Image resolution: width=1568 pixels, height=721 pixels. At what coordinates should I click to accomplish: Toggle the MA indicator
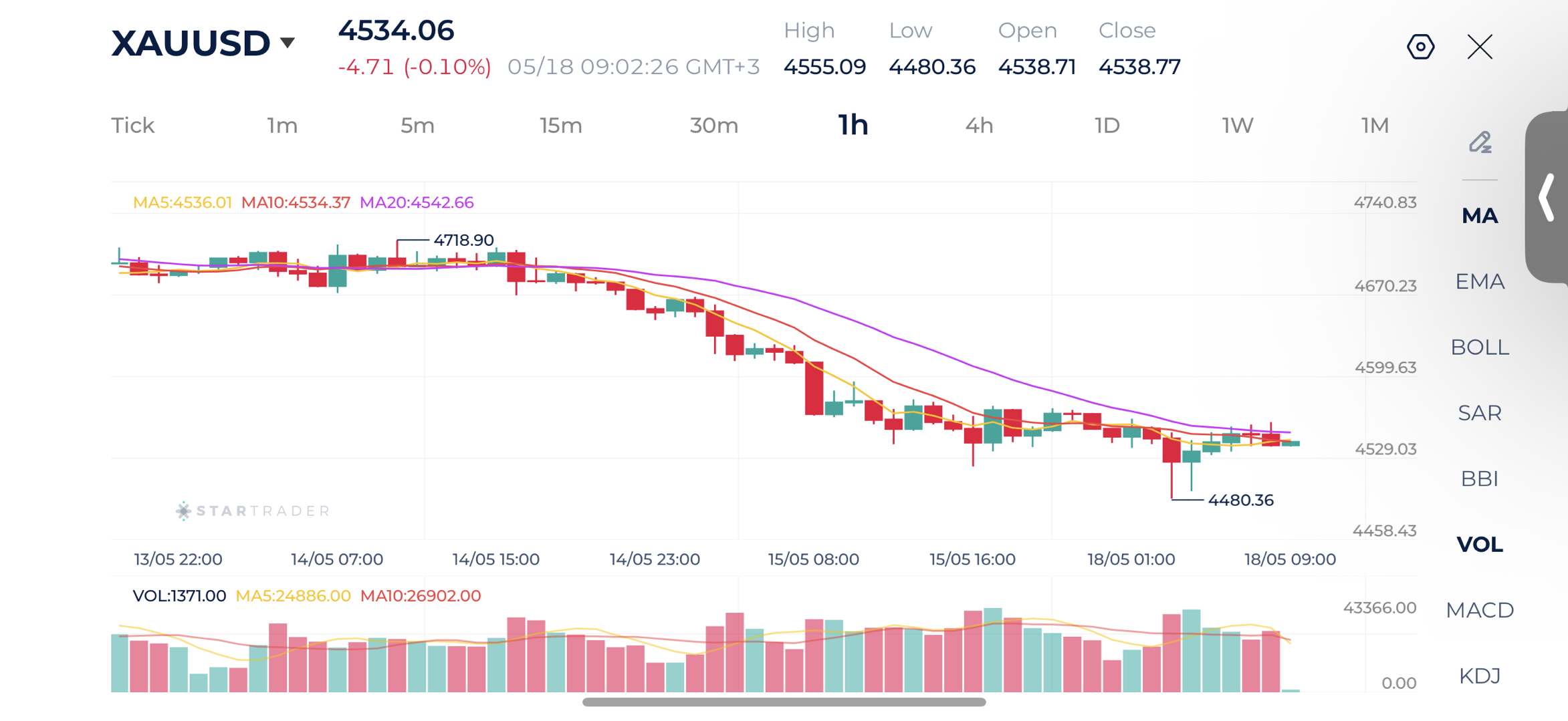pyautogui.click(x=1480, y=216)
